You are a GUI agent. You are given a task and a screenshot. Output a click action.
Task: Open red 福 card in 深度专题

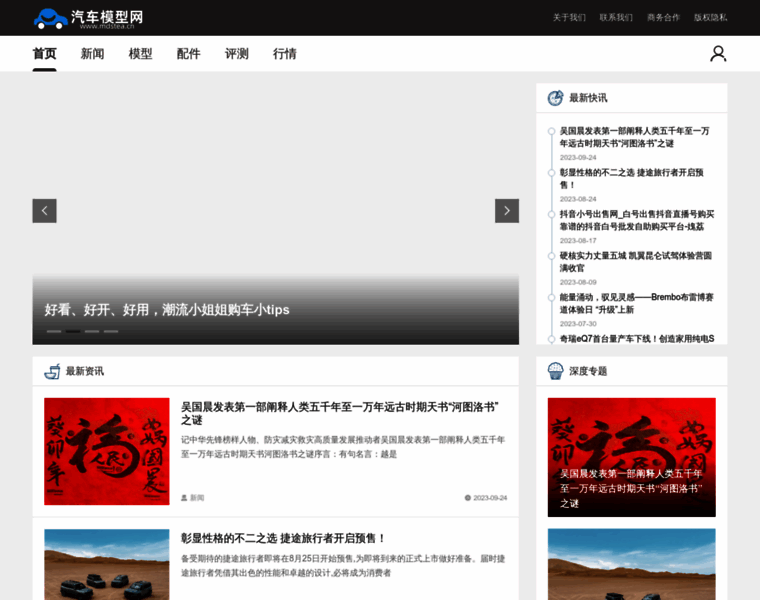coord(632,458)
